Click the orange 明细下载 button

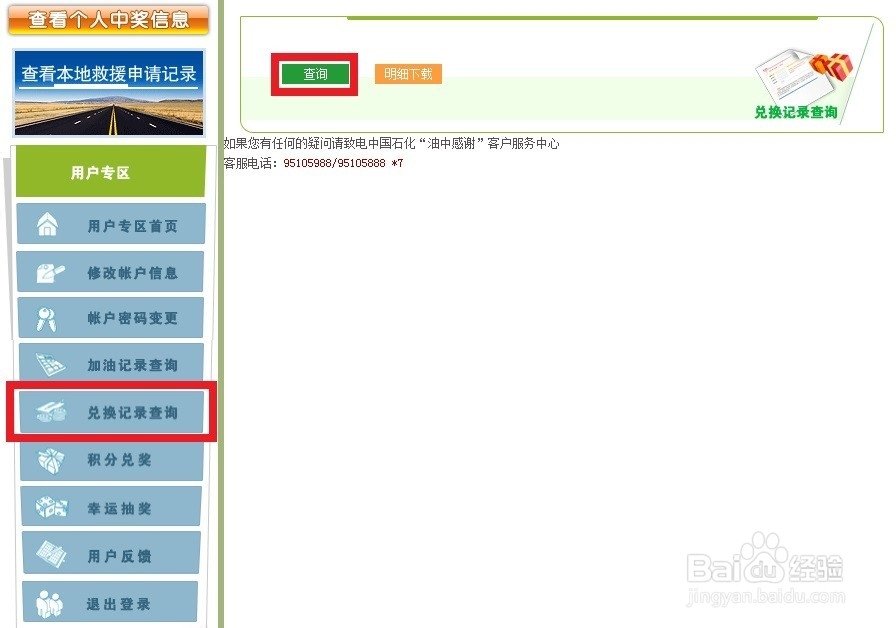pyautogui.click(x=408, y=74)
